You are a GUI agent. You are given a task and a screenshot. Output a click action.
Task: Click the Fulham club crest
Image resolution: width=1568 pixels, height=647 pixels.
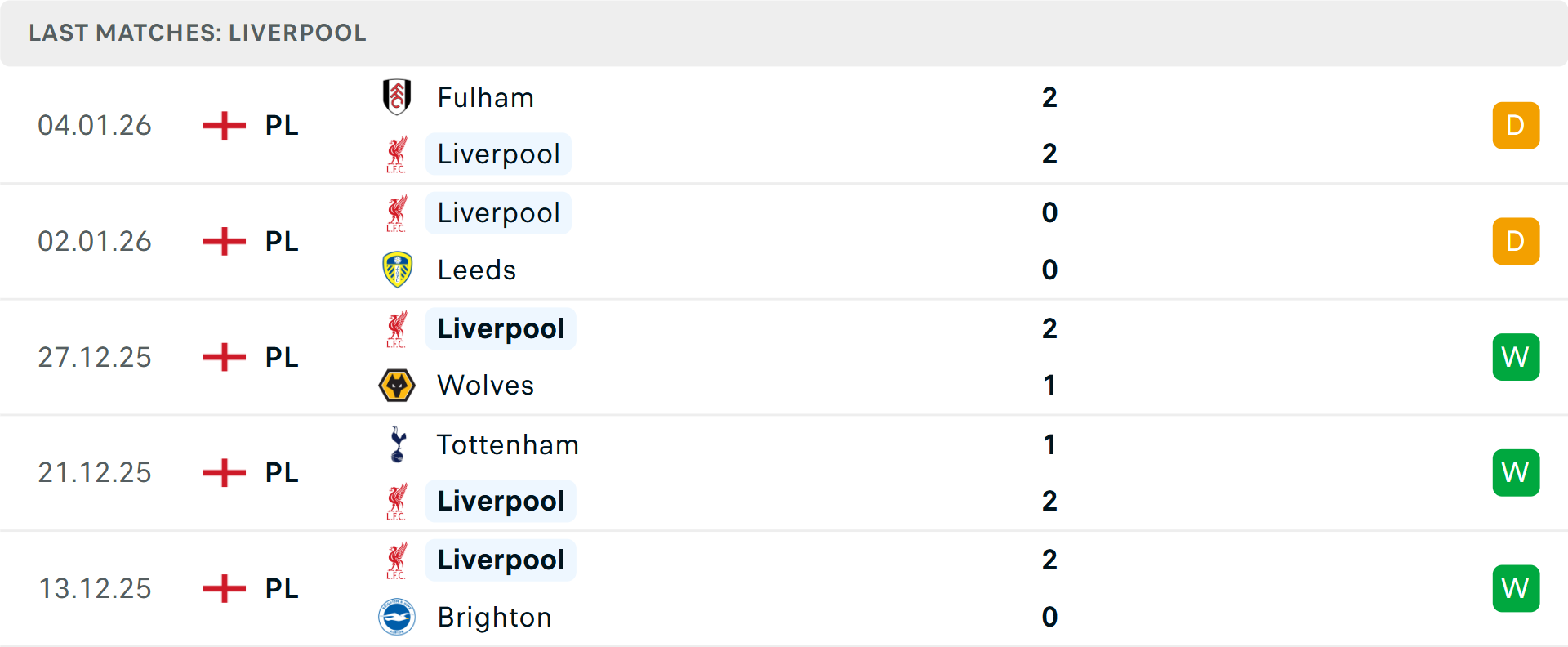click(397, 97)
